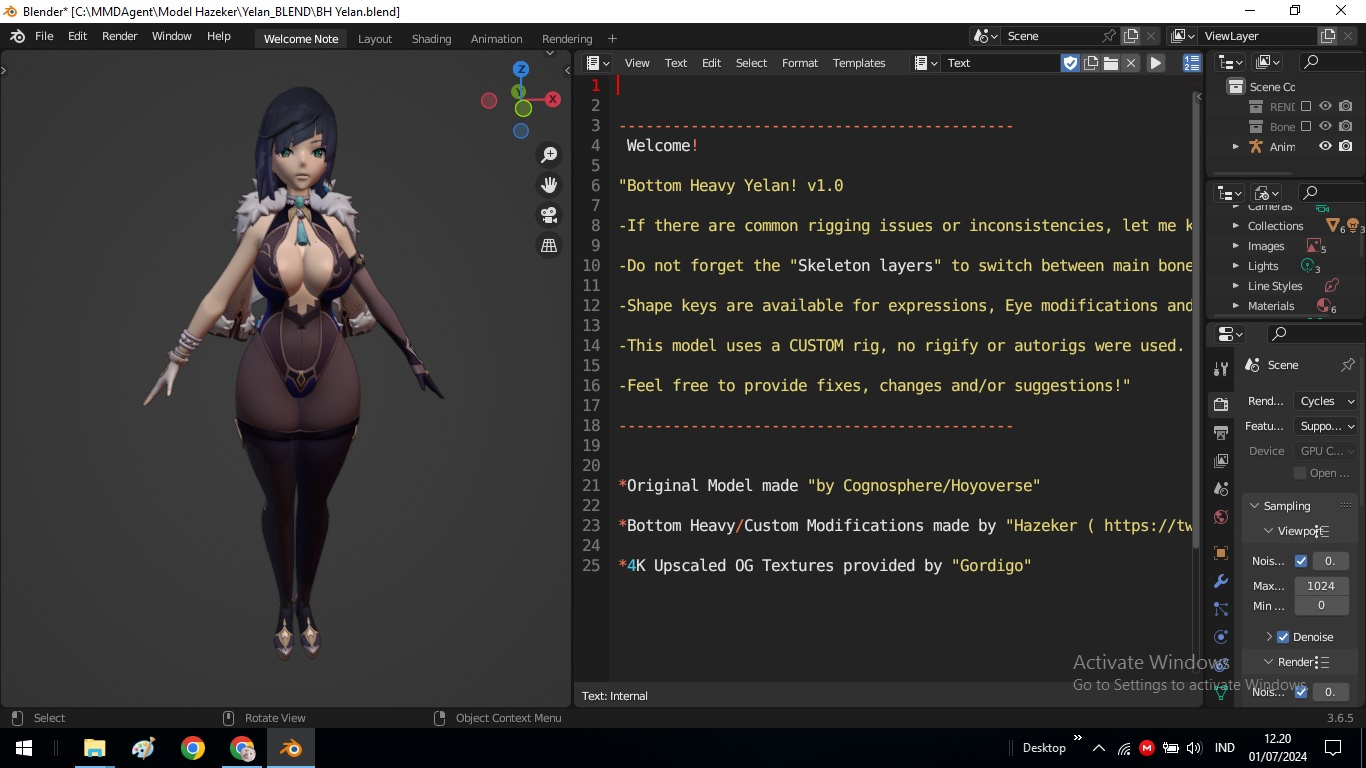Open the View Layer properties tab

(x=1221, y=461)
